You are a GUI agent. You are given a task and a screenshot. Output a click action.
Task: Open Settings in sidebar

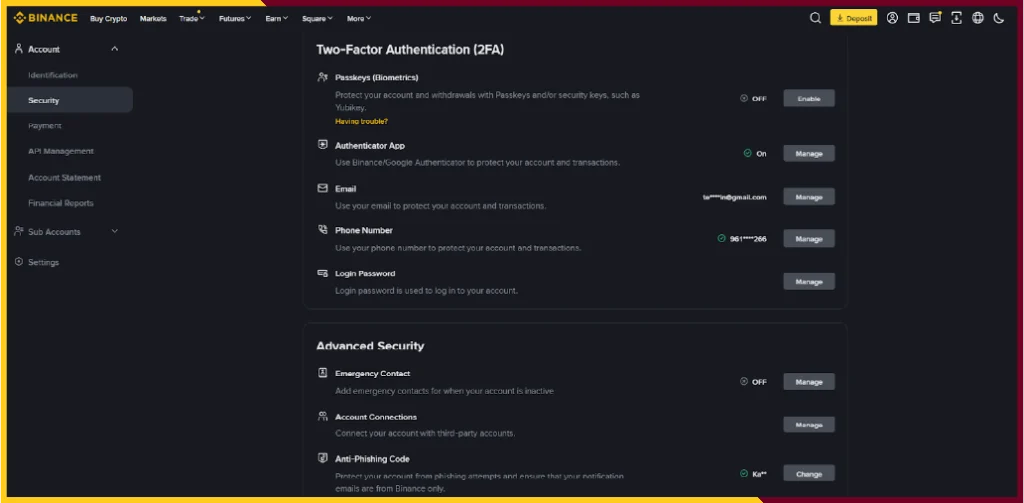(x=43, y=262)
